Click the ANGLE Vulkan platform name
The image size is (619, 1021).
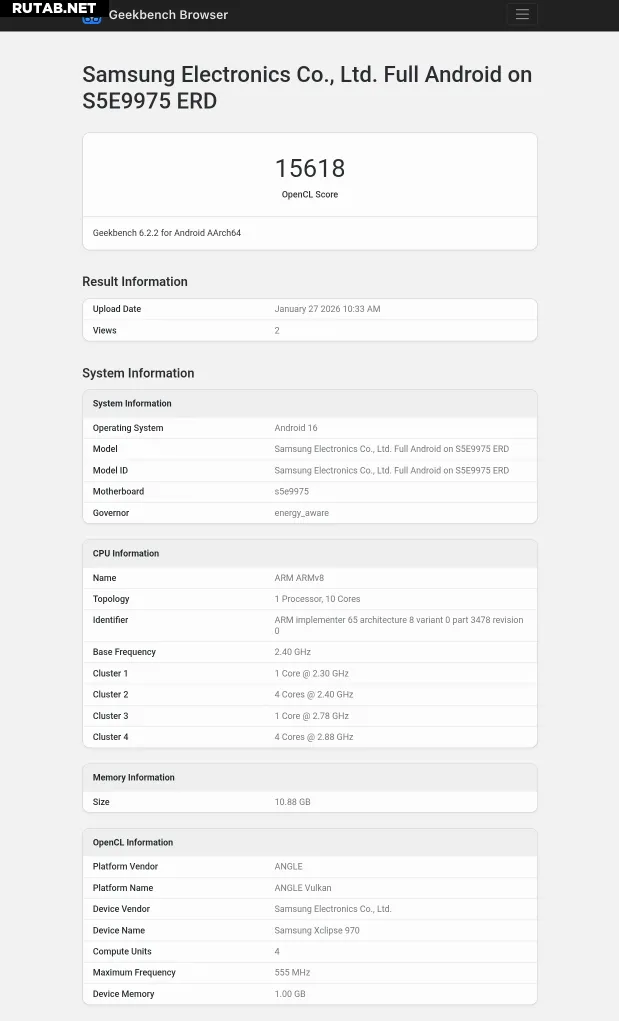(x=303, y=888)
